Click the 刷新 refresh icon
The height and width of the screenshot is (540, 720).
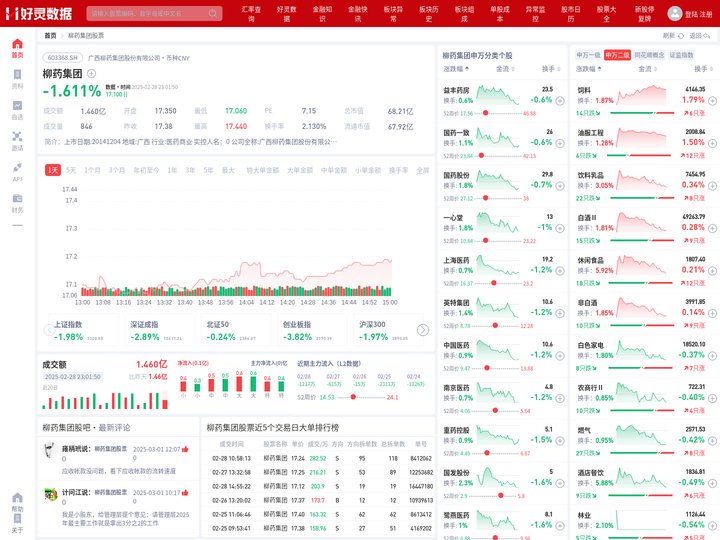coord(681,35)
